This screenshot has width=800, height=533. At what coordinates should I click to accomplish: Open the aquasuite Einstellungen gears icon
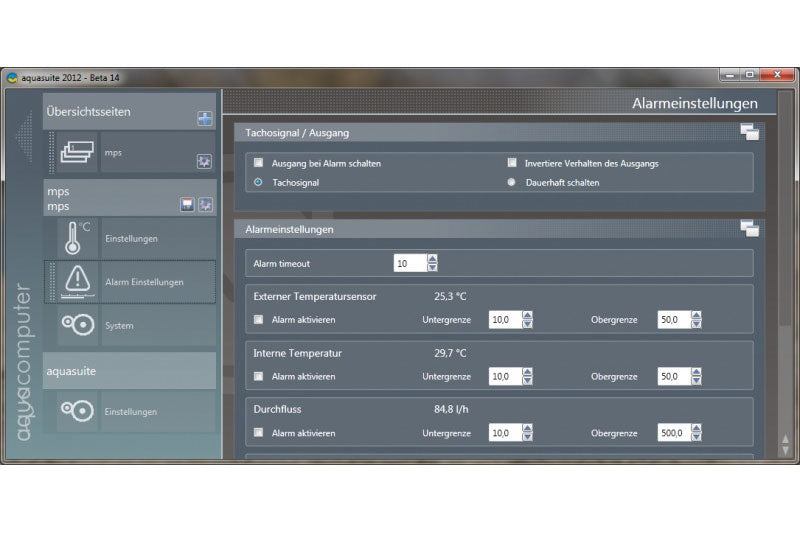coord(77,411)
